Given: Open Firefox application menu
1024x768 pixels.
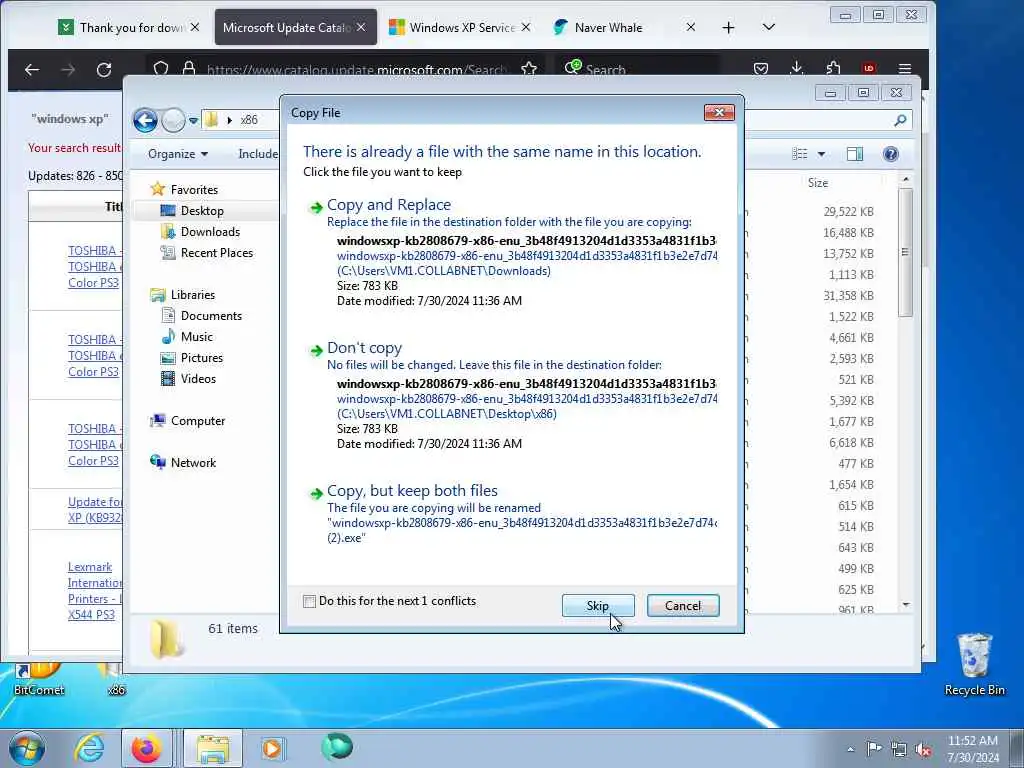Looking at the screenshot, I should point(904,69).
